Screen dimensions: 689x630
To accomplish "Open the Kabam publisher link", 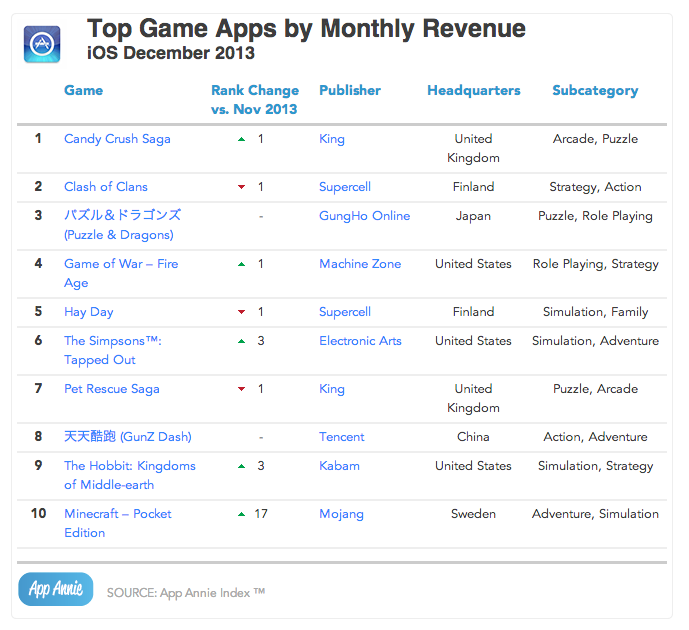I will tap(339, 466).
